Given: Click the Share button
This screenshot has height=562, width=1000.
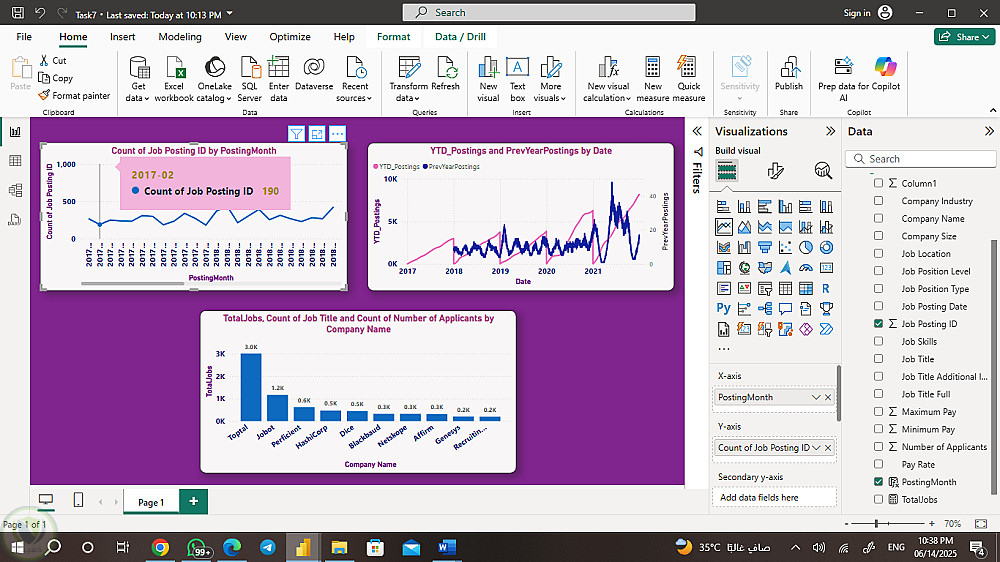Looking at the screenshot, I should [965, 37].
